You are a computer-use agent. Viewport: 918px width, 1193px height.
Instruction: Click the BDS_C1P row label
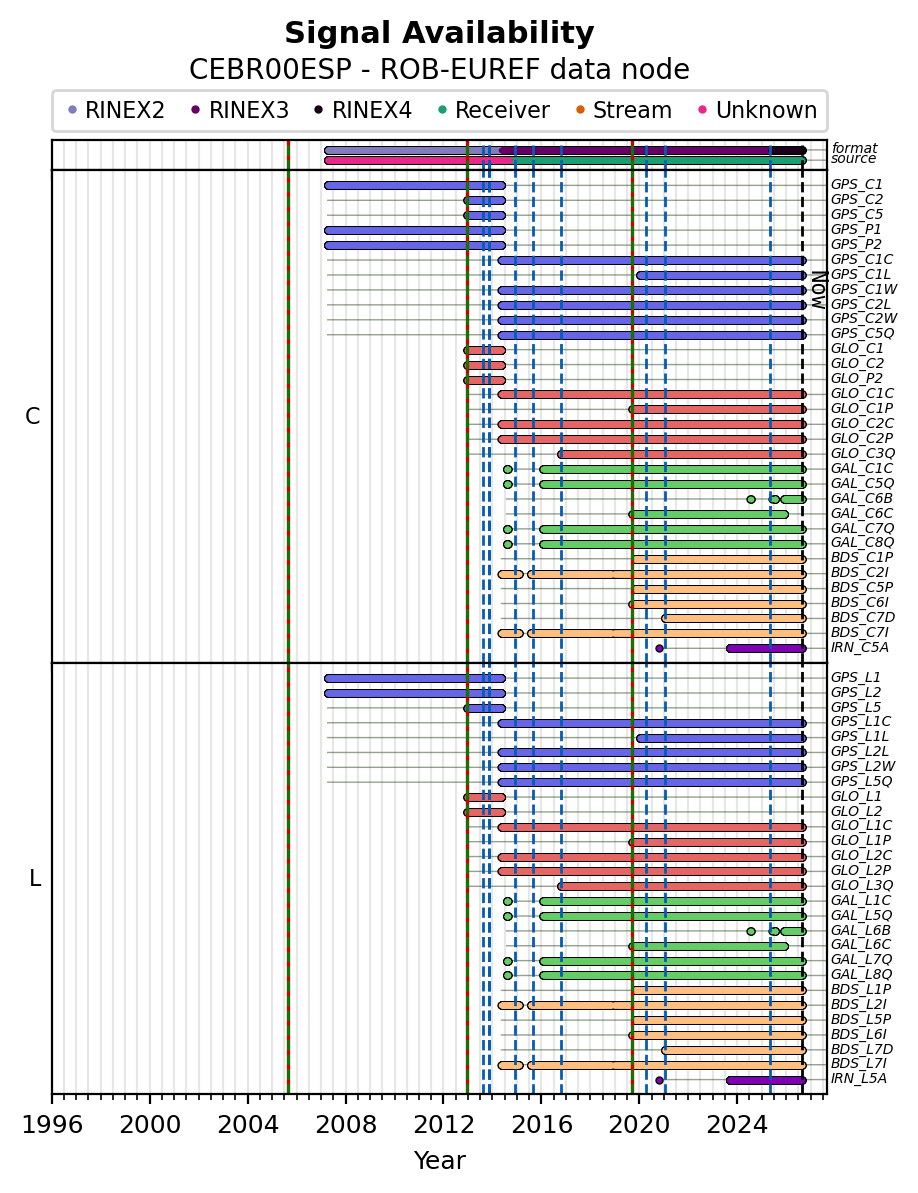[x=862, y=558]
